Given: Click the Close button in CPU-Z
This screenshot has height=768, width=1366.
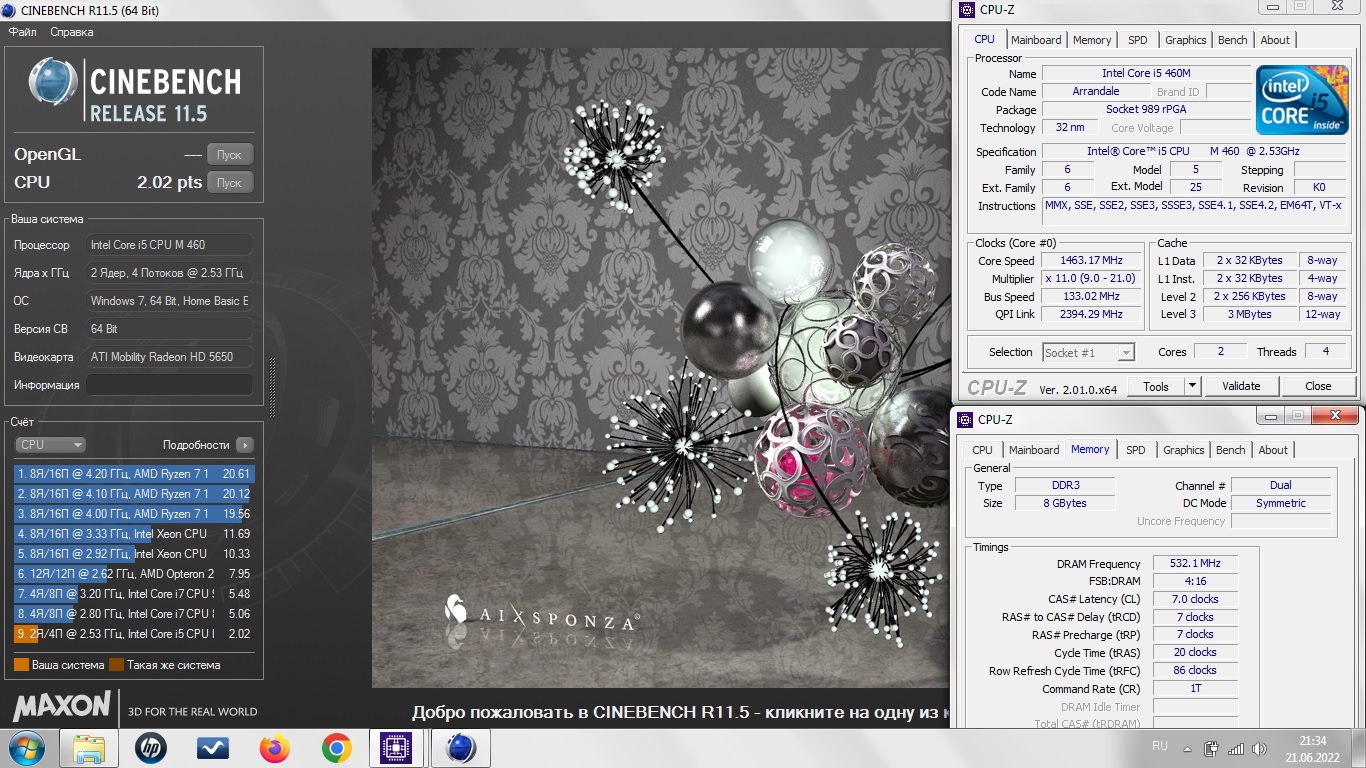Looking at the screenshot, I should [1318, 386].
